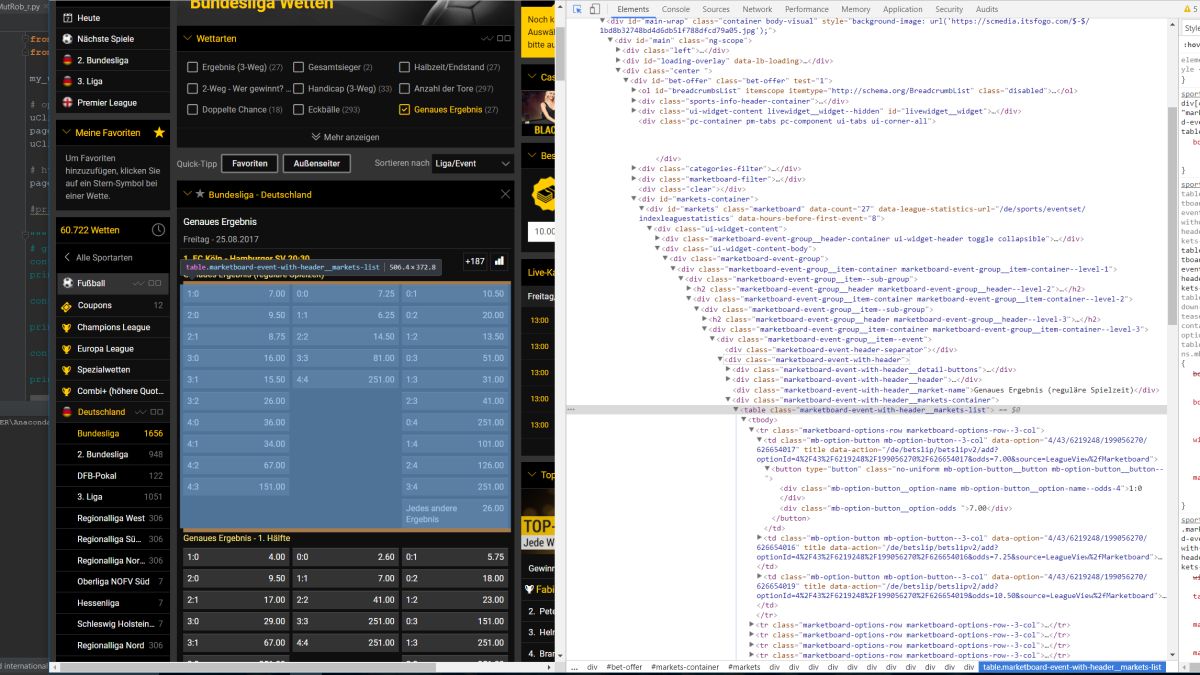This screenshot has height=675, width=1200.
Task: Collapse the Wettarten section chevron
Action: click(187, 38)
